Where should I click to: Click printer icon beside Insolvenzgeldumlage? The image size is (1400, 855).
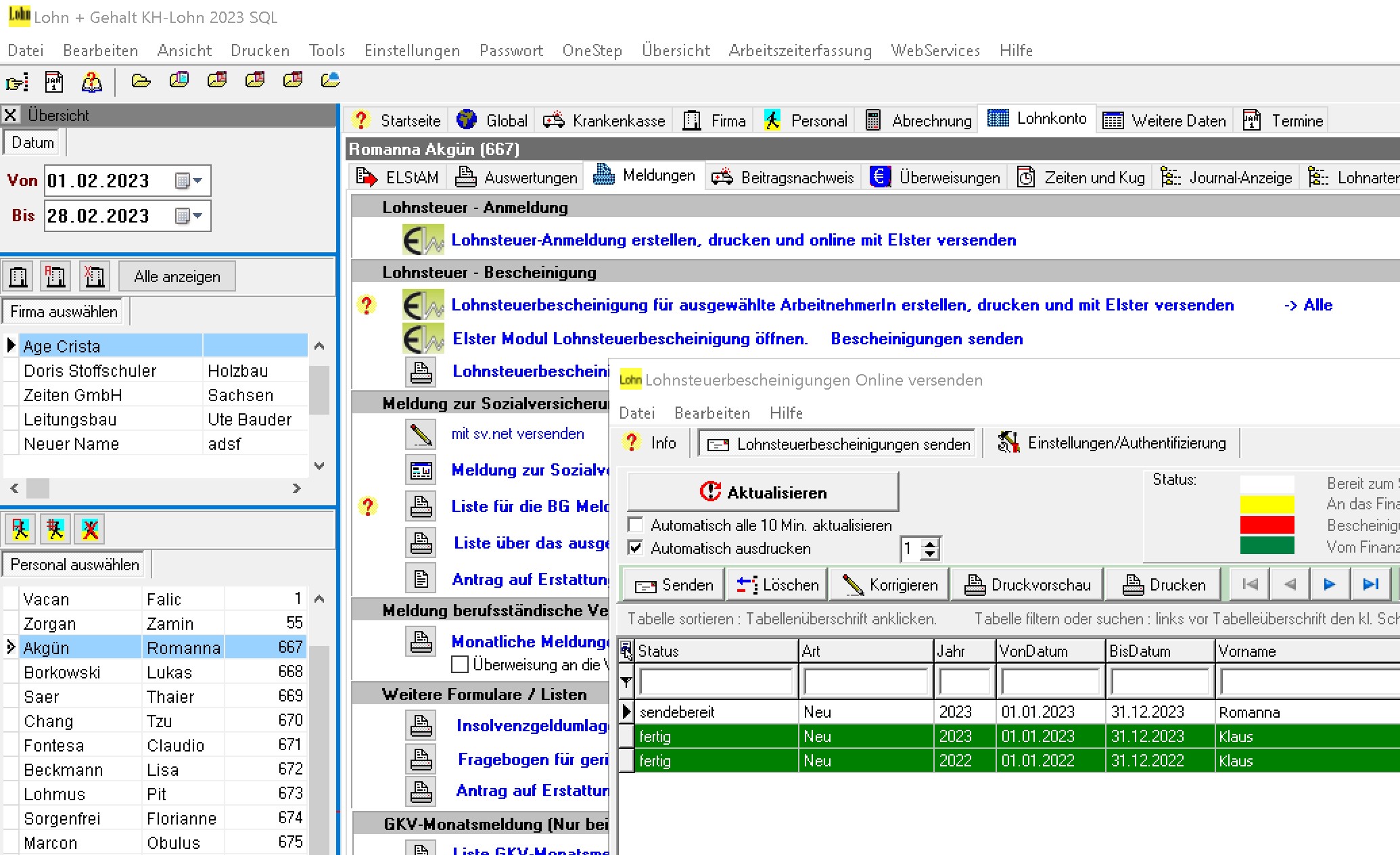tap(421, 725)
